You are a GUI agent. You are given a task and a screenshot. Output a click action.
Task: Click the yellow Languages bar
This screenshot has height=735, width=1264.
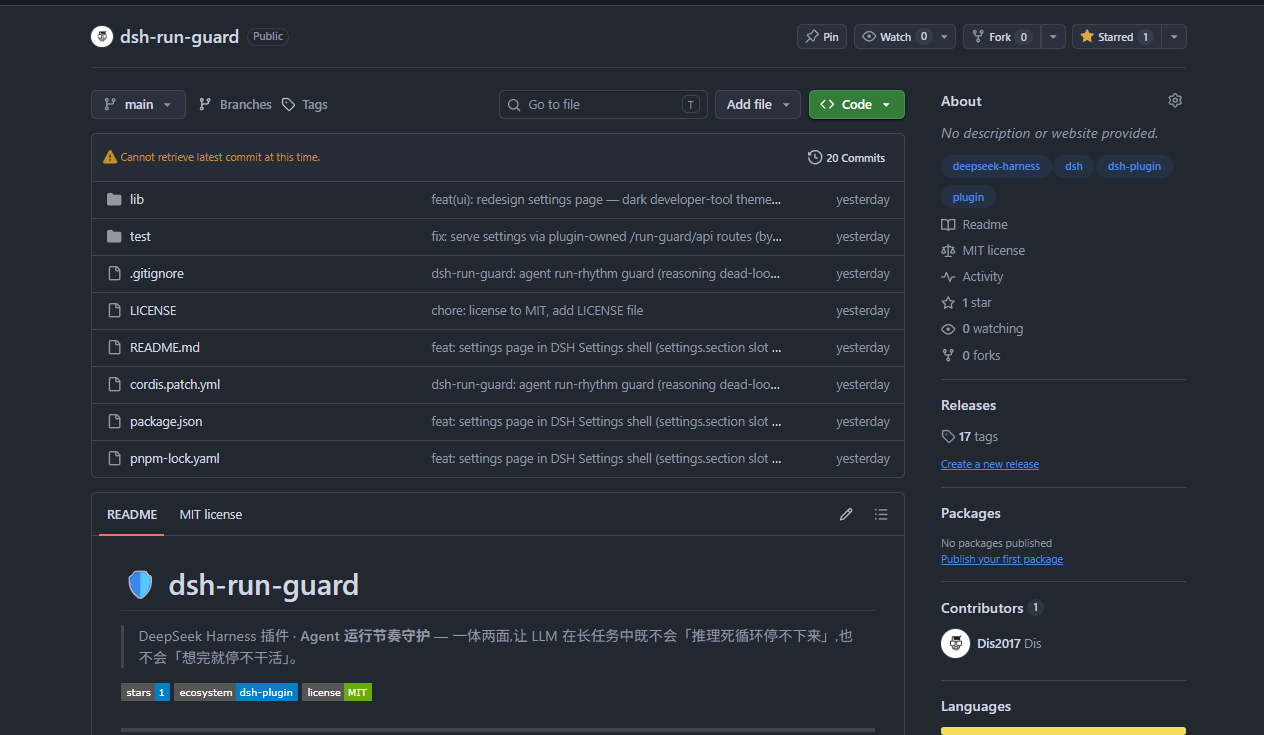pyautogui.click(x=1063, y=731)
